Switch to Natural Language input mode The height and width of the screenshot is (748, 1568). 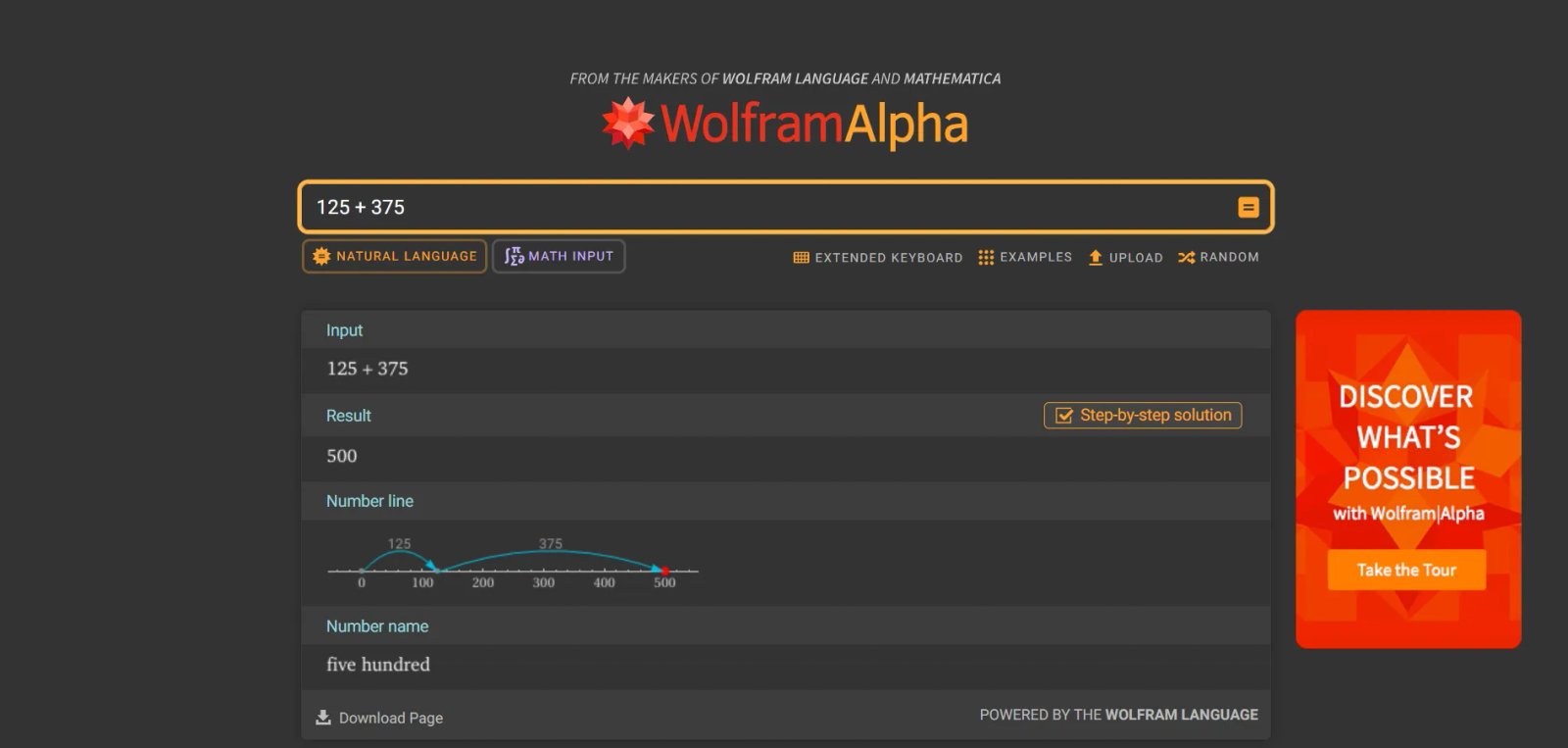pos(394,256)
